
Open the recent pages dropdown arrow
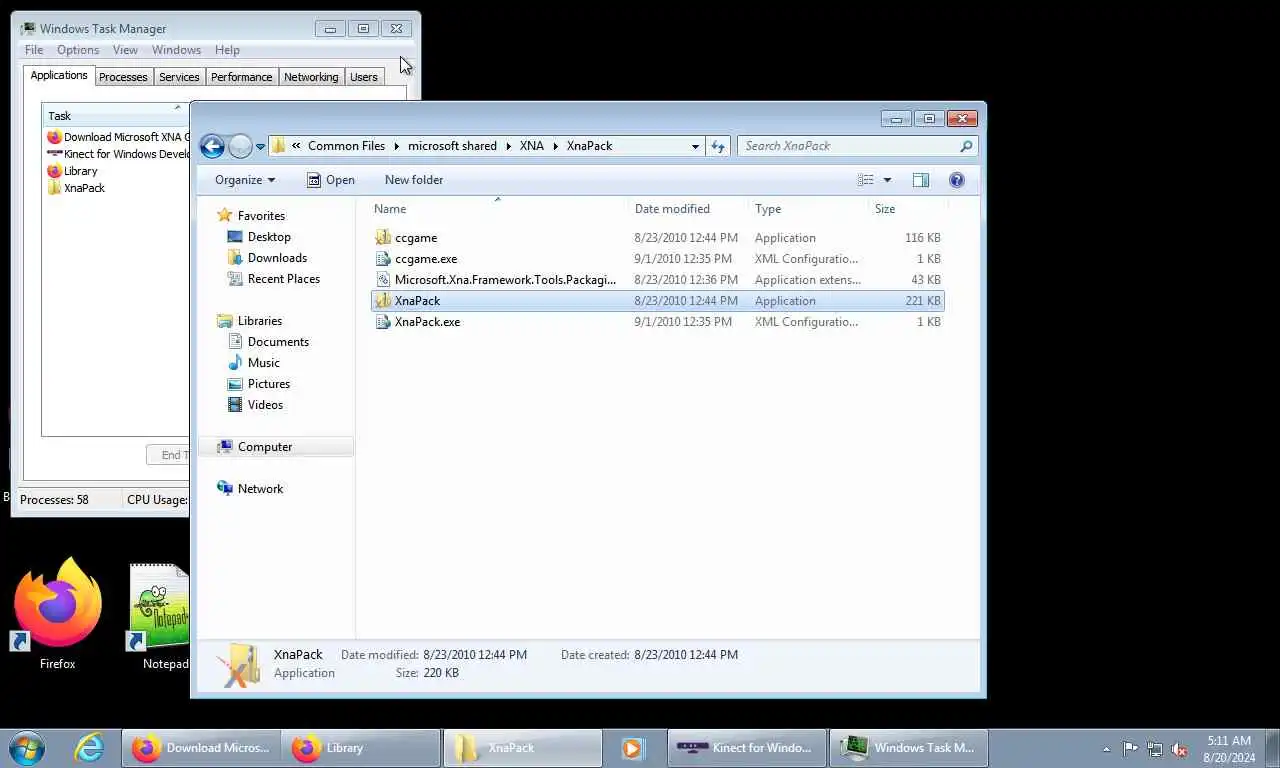[x=260, y=147]
